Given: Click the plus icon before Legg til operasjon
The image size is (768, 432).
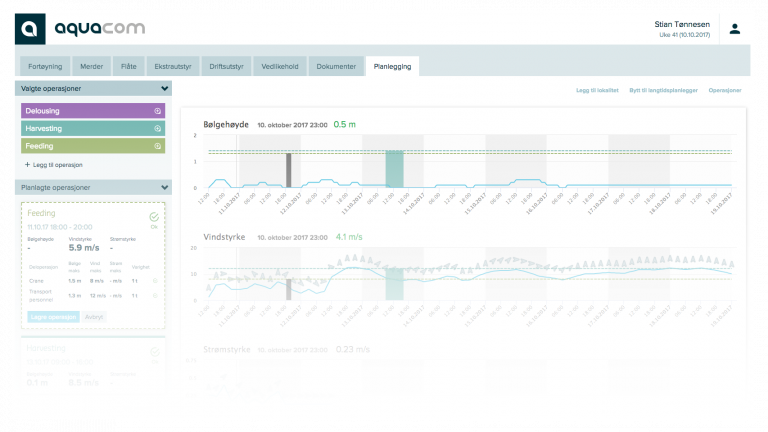Looking at the screenshot, I should [x=27, y=165].
